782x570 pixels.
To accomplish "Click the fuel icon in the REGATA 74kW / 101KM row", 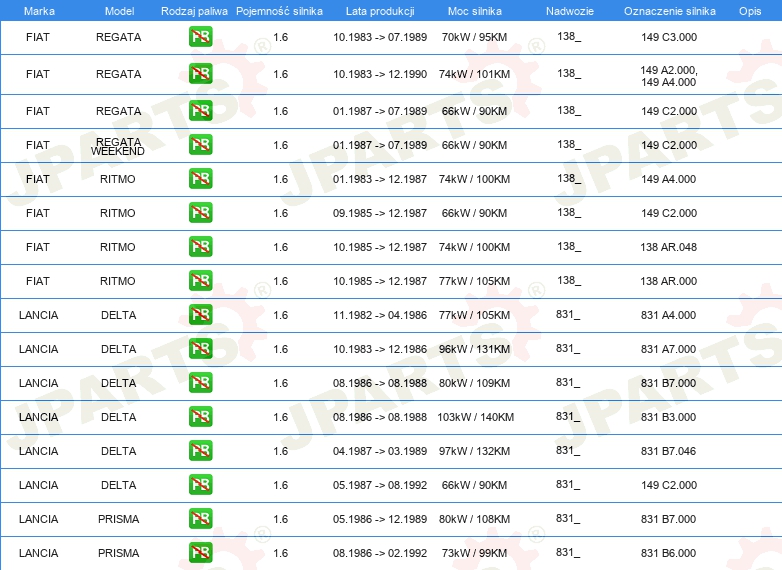I will [x=200, y=74].
